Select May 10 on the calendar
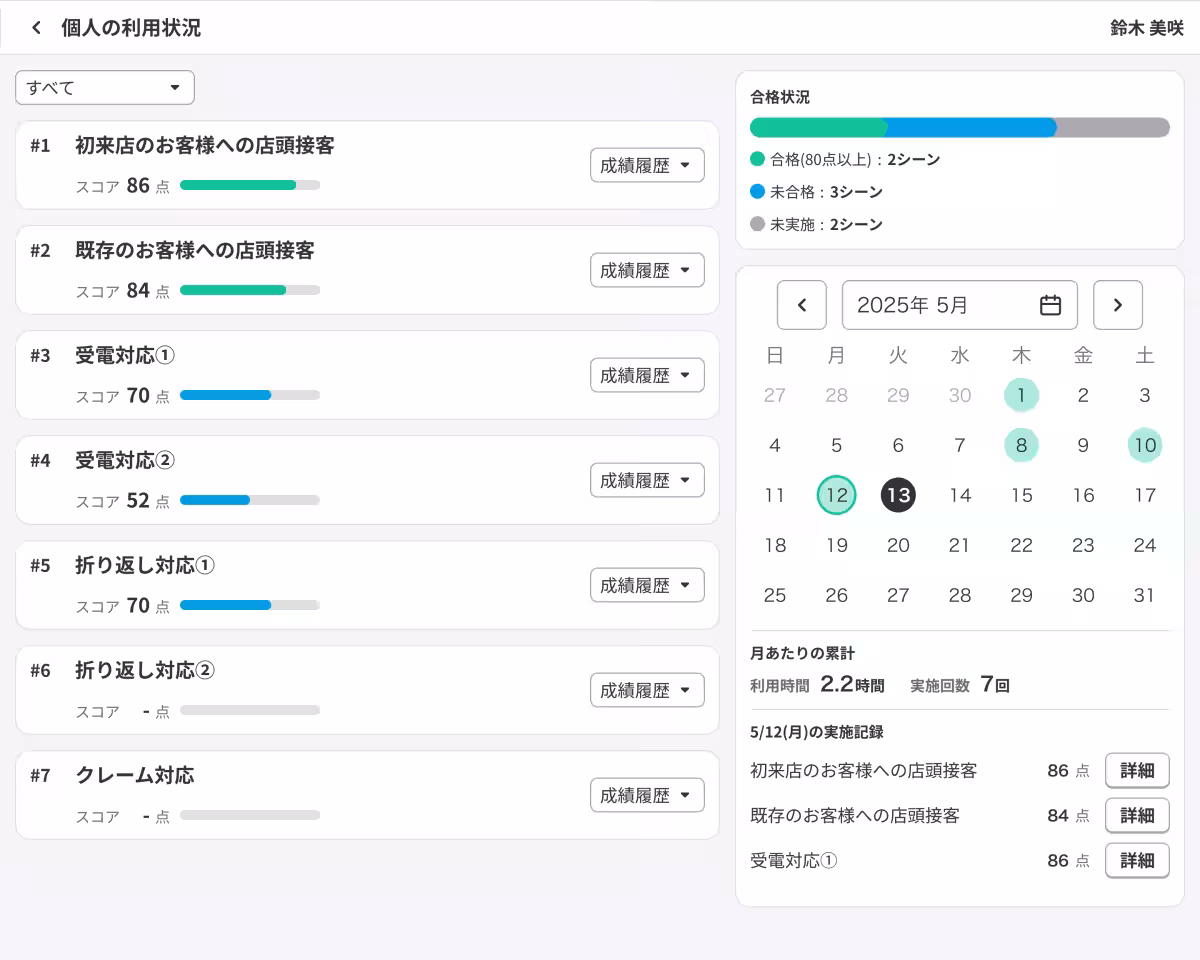The height and width of the screenshot is (960, 1200). (1144, 445)
